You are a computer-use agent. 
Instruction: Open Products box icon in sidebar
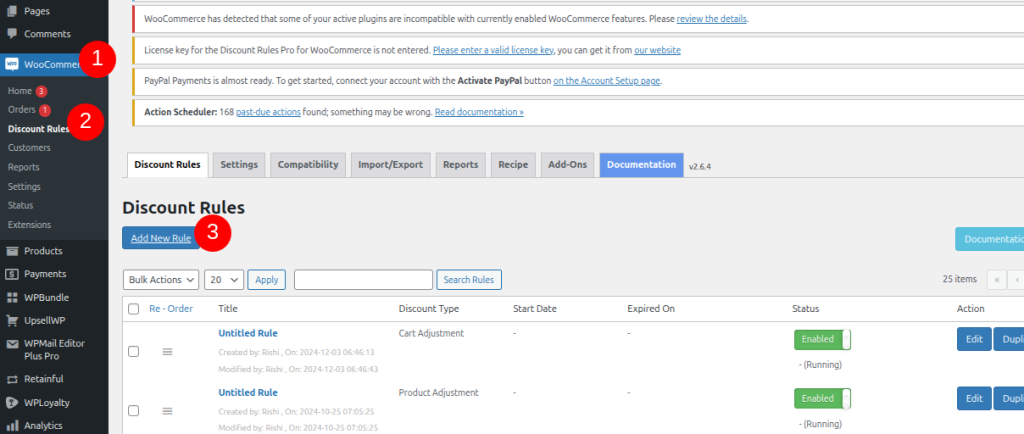click(x=12, y=251)
